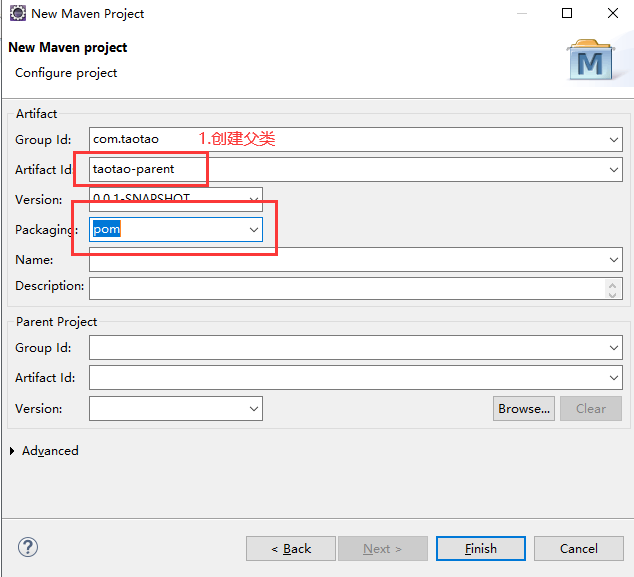
Task: Expand the Advanced section
Action: point(12,451)
